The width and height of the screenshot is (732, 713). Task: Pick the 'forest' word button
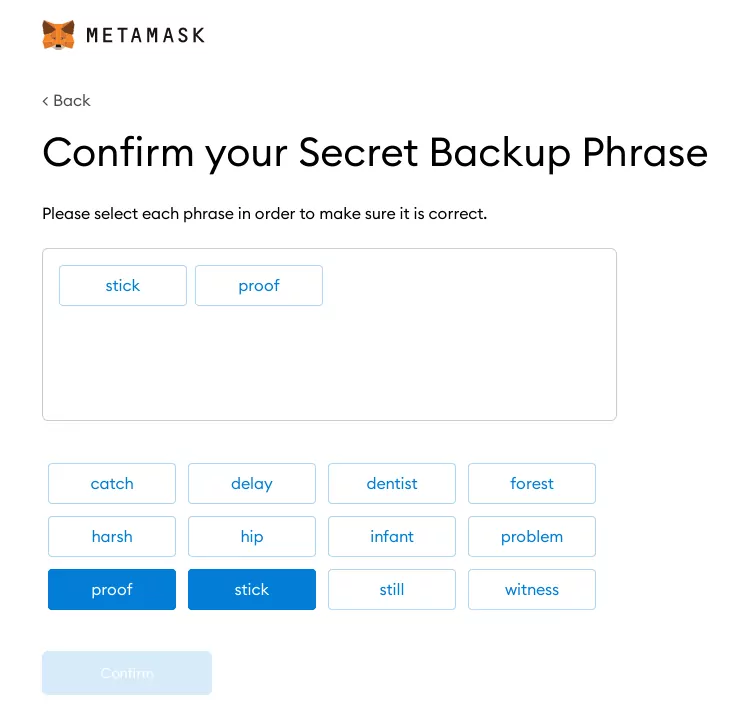pyautogui.click(x=532, y=484)
